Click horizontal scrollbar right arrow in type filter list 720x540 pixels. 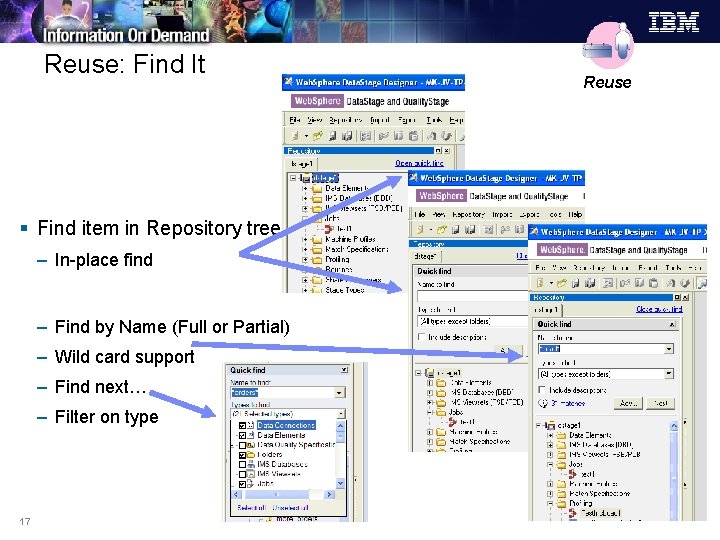(329, 495)
